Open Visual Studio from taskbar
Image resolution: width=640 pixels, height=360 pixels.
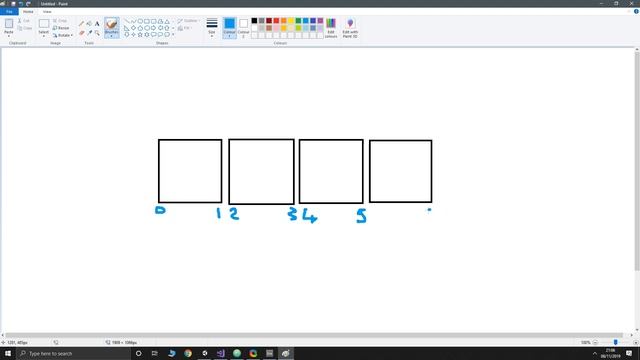coord(220,353)
